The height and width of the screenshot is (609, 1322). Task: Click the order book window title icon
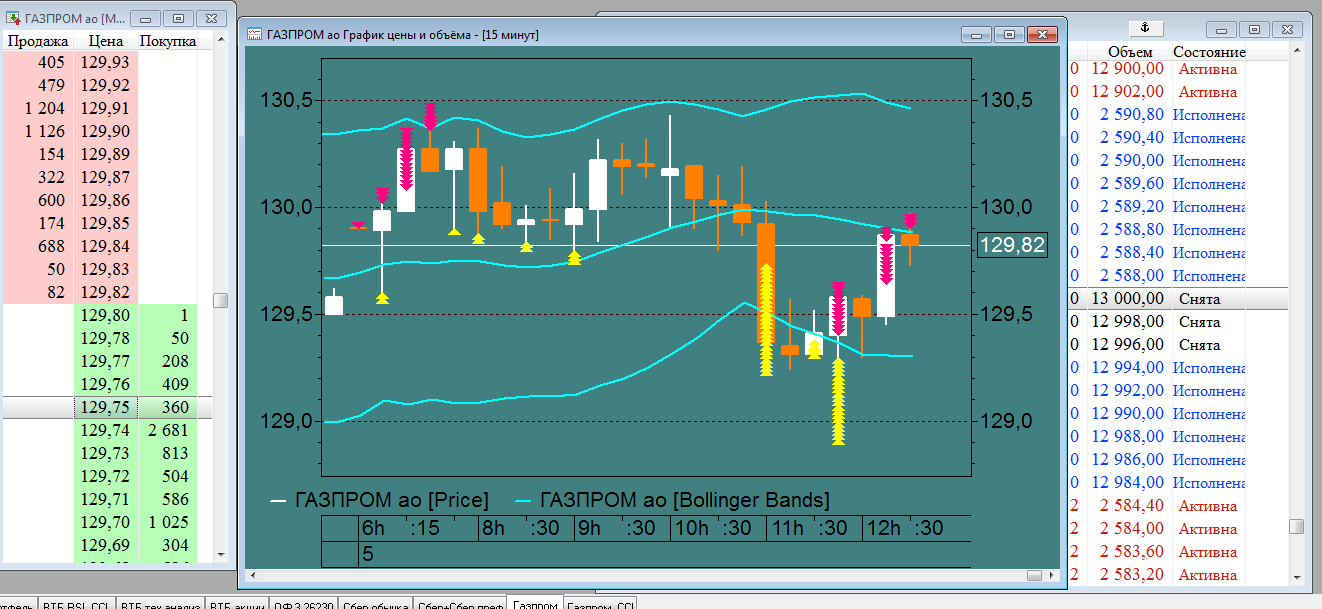coord(13,18)
